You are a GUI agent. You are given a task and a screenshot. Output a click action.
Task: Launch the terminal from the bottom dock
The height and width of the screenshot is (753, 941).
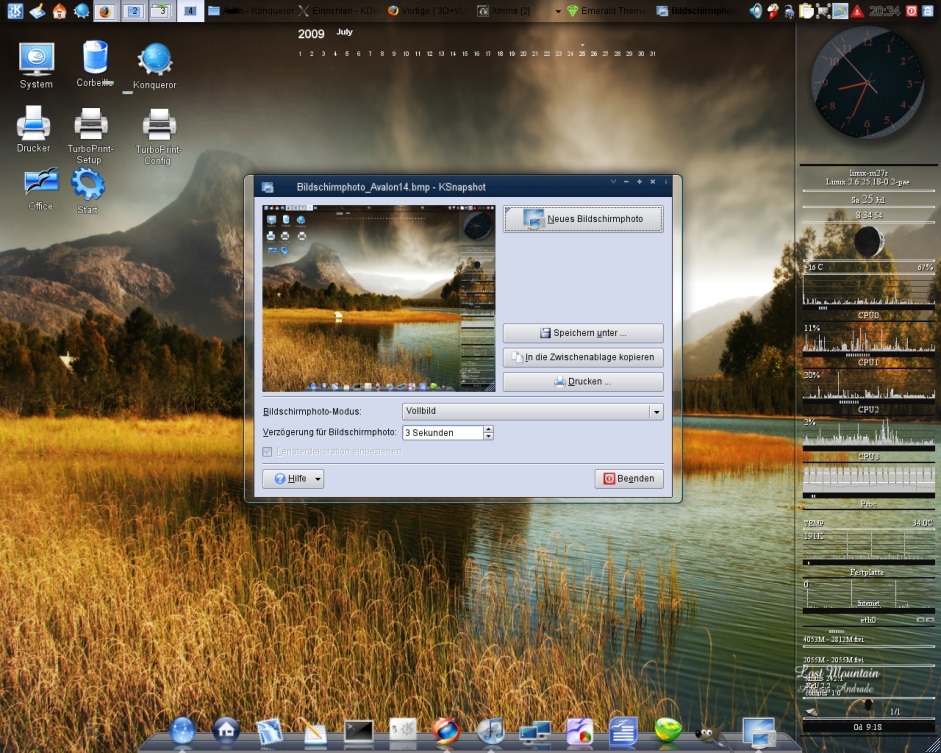358,731
